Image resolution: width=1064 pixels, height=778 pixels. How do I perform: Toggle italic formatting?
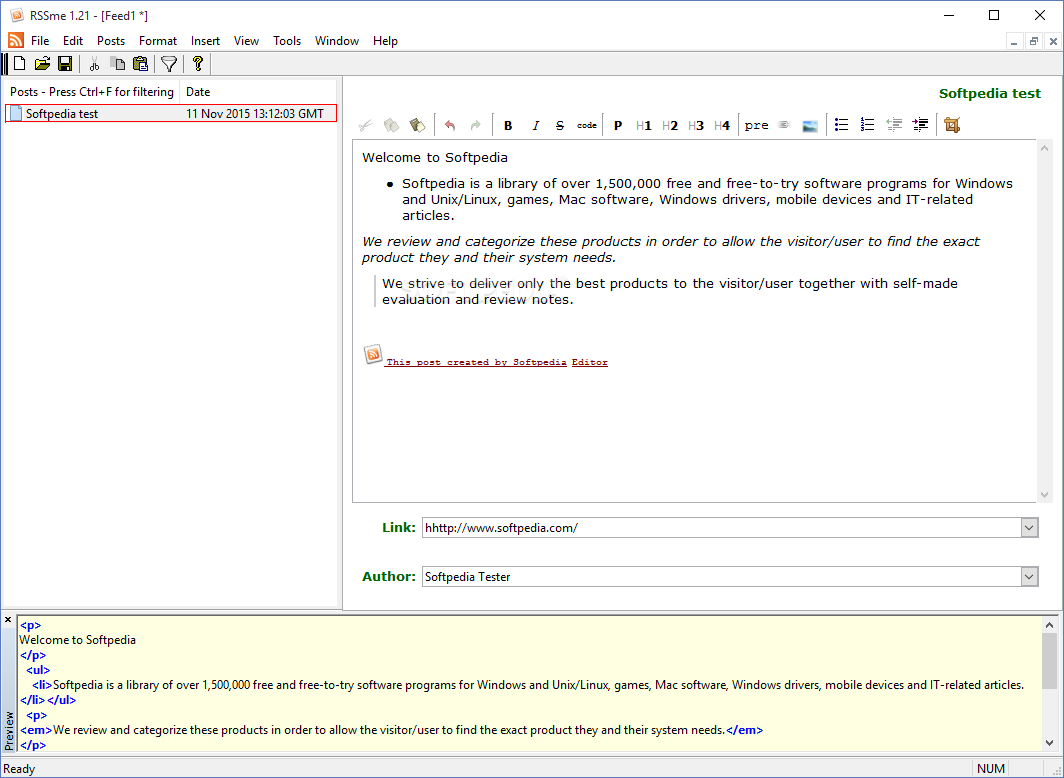(x=535, y=125)
